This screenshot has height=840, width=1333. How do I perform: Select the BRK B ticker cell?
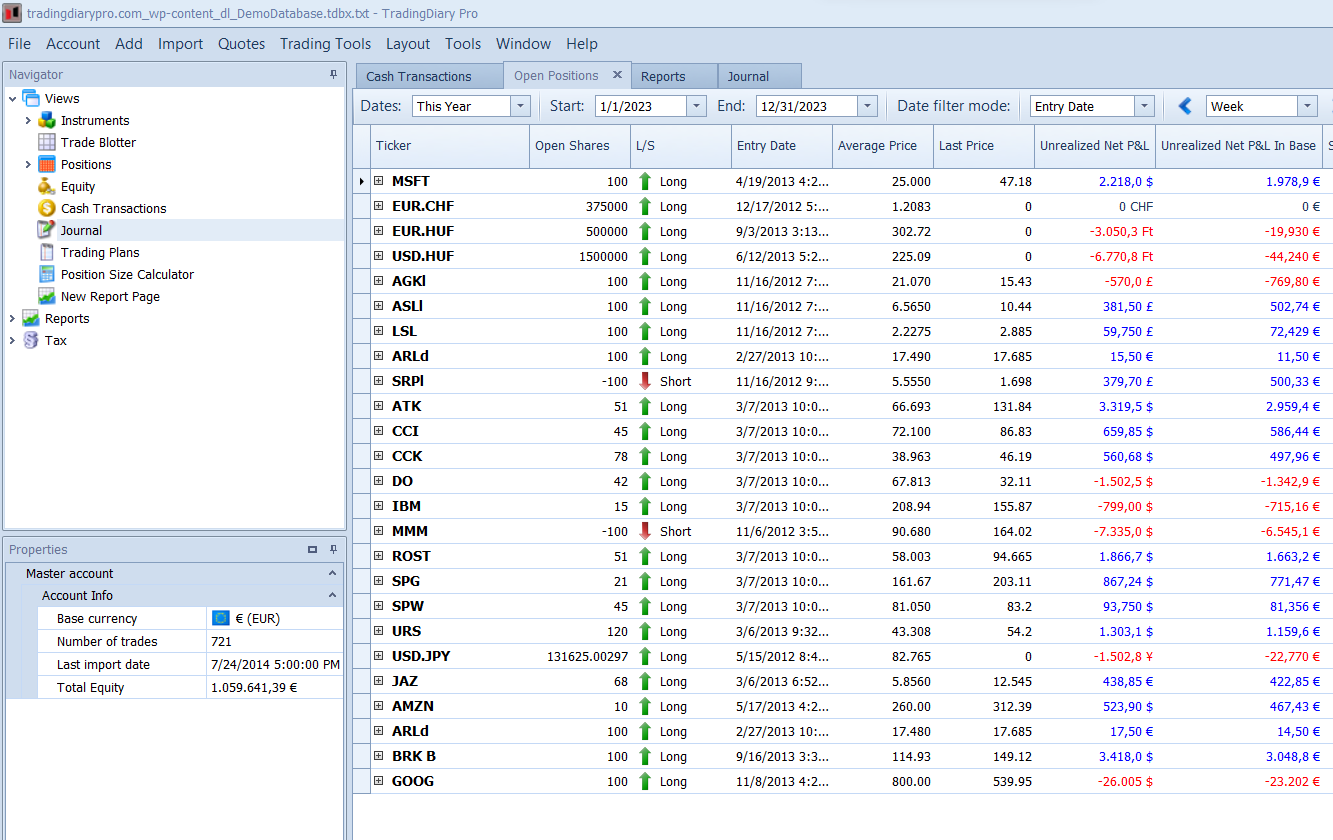point(450,756)
